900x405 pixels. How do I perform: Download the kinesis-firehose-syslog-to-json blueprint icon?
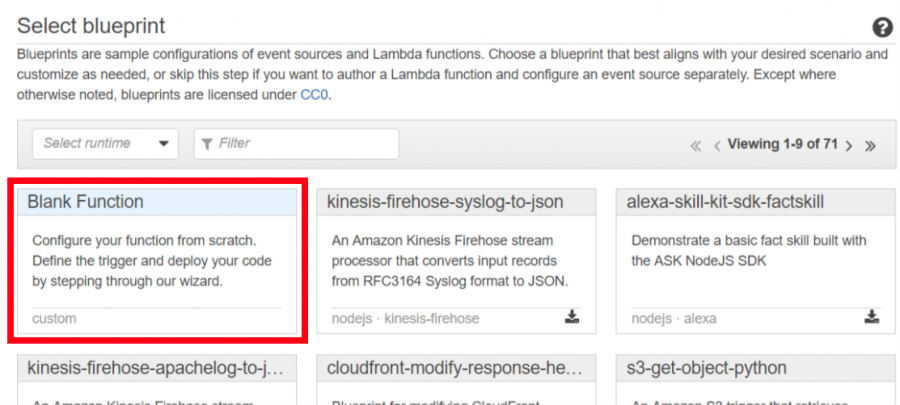572,317
